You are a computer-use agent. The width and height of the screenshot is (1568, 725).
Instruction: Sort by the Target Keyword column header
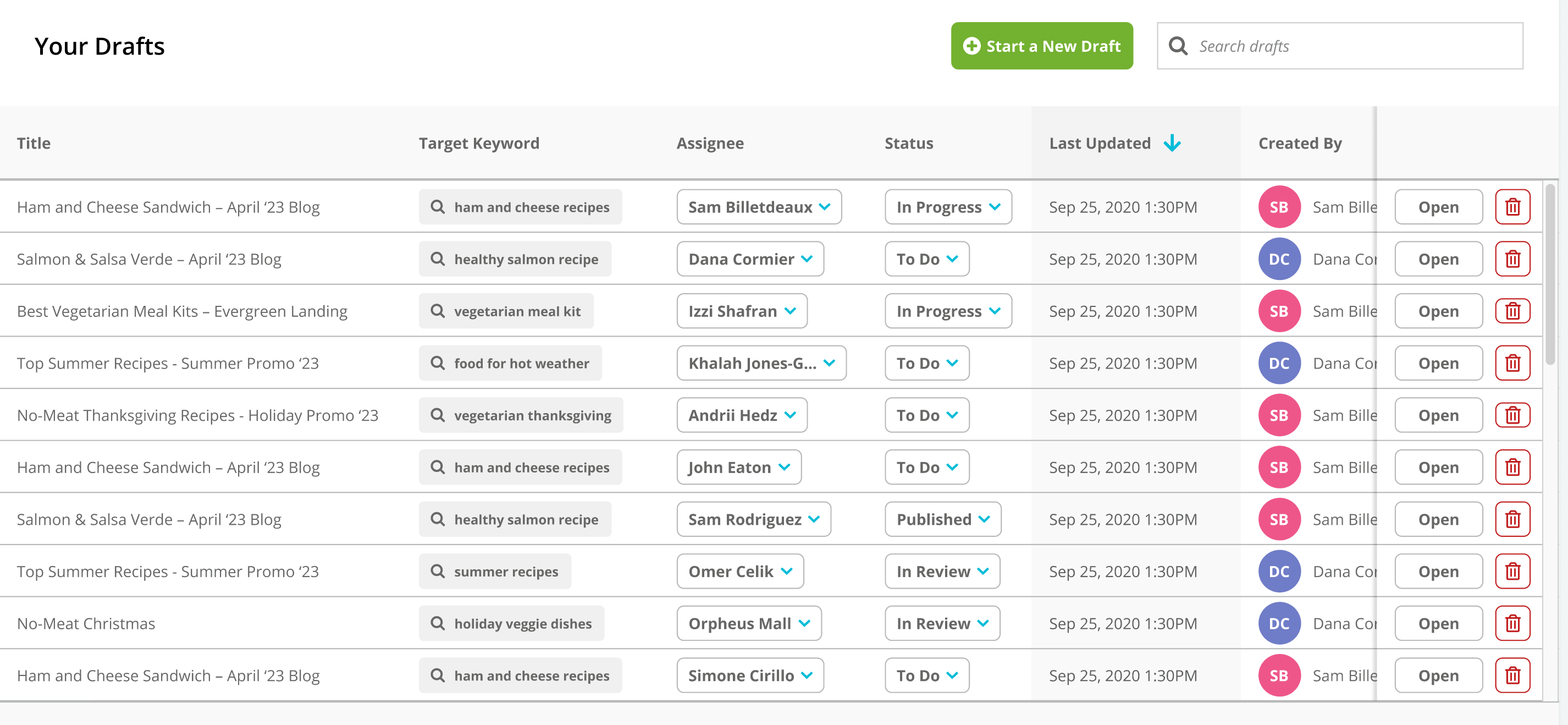click(479, 143)
